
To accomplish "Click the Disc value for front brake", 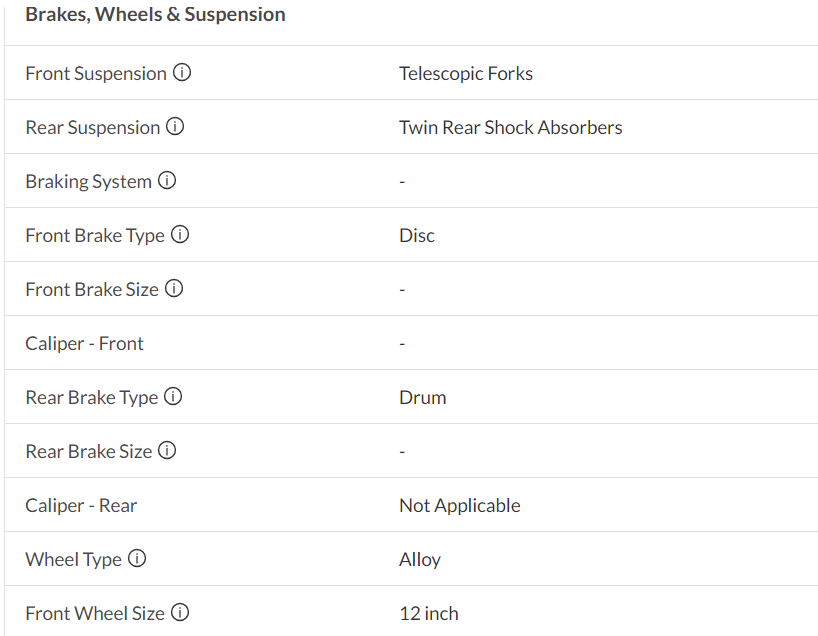I will pos(416,236).
